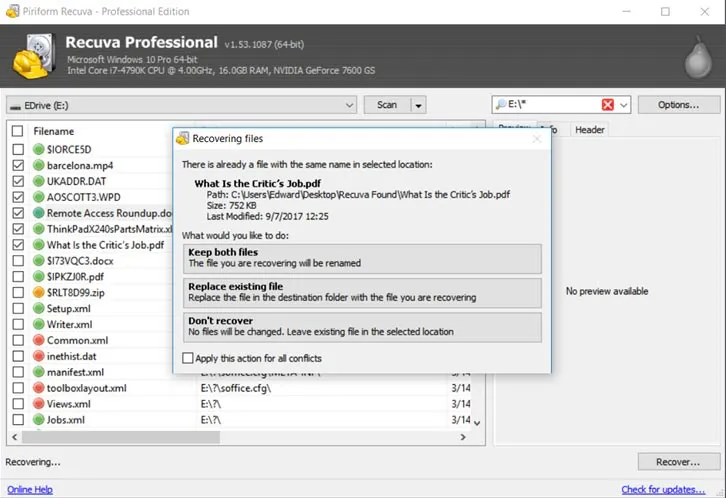Click the magnifier icon in path filter
The image size is (726, 498).
(501, 105)
